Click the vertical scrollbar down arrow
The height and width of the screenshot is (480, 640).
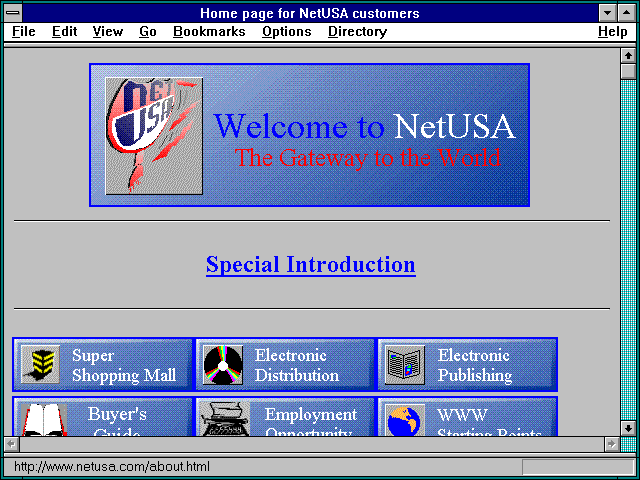pos(628,428)
